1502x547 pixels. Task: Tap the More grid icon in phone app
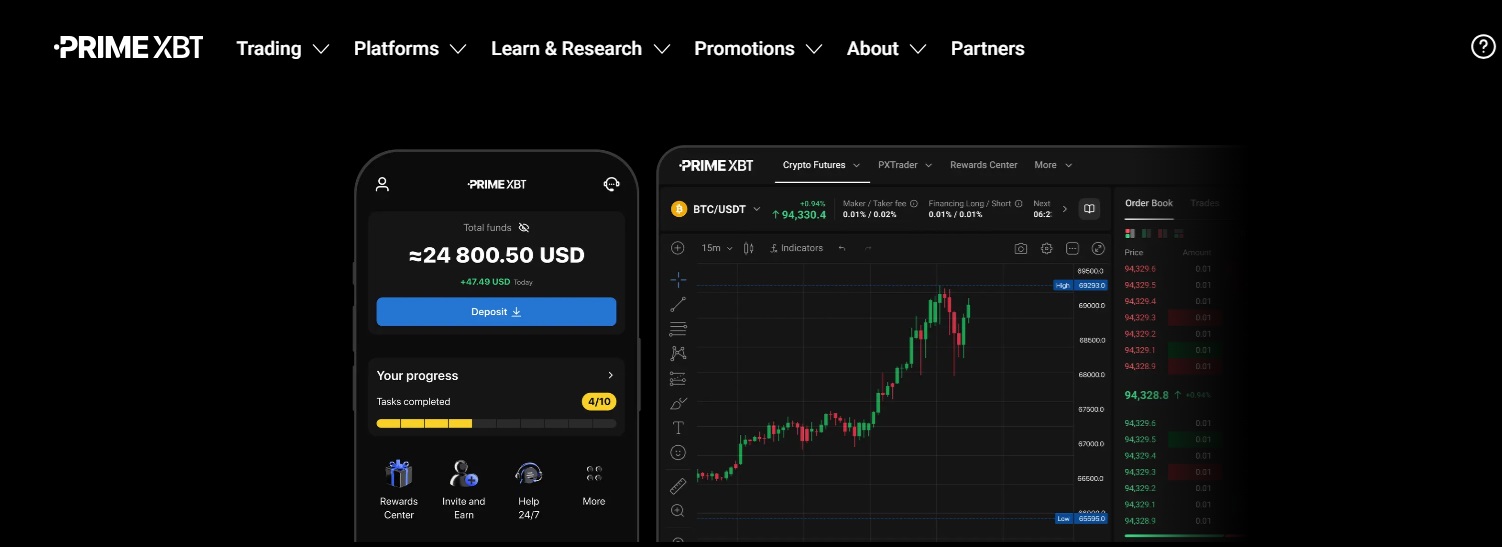(594, 473)
